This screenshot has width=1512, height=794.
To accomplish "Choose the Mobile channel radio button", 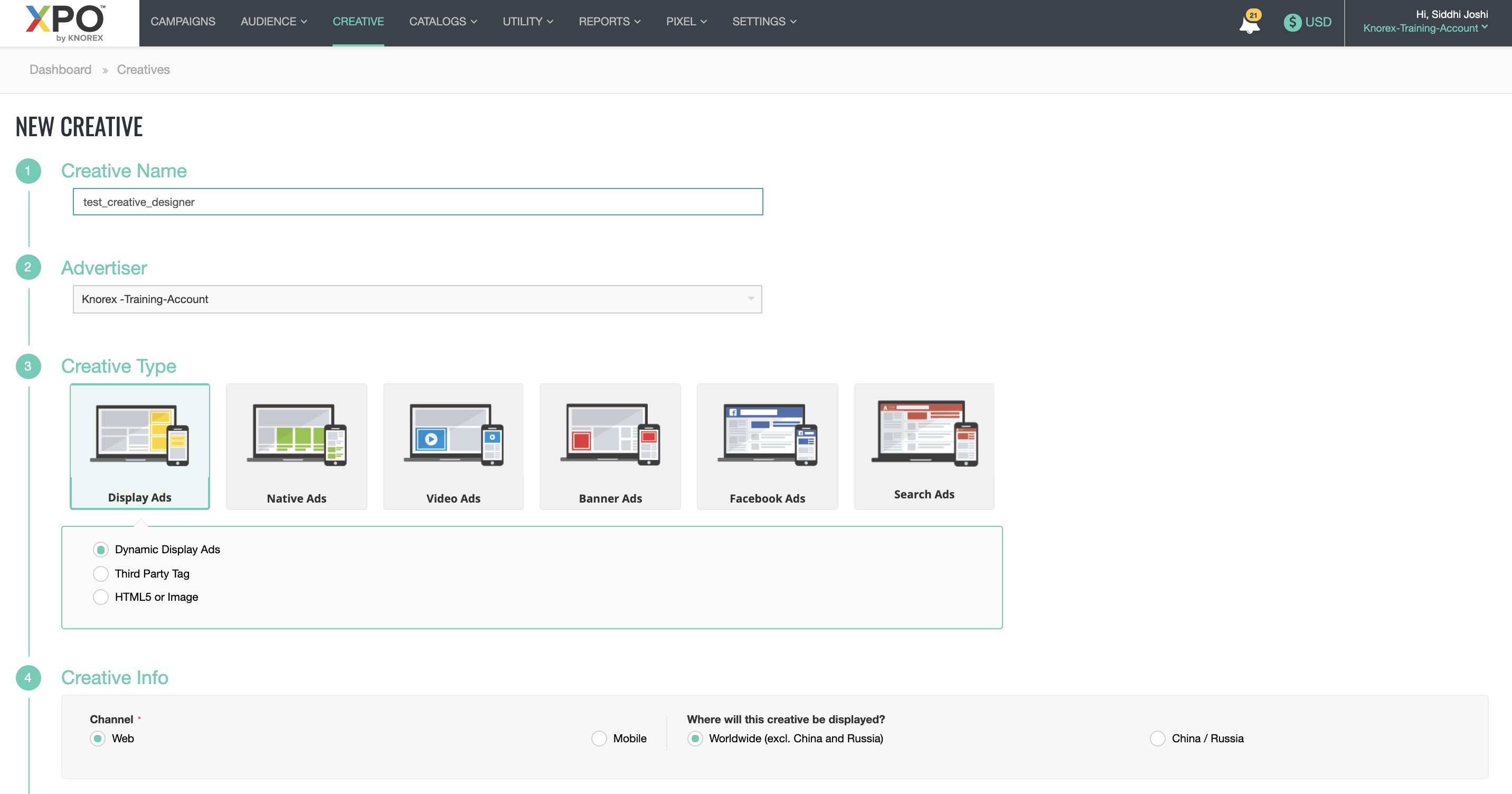I will pos(599,738).
